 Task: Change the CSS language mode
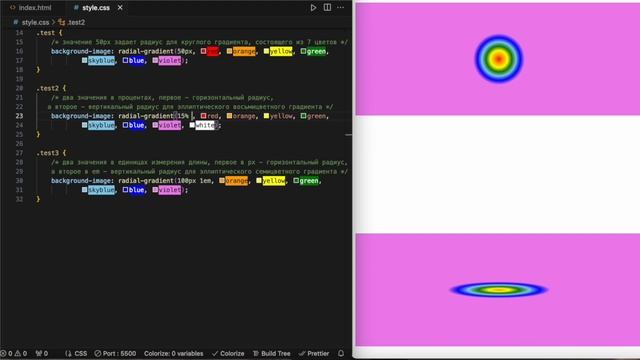point(76,353)
